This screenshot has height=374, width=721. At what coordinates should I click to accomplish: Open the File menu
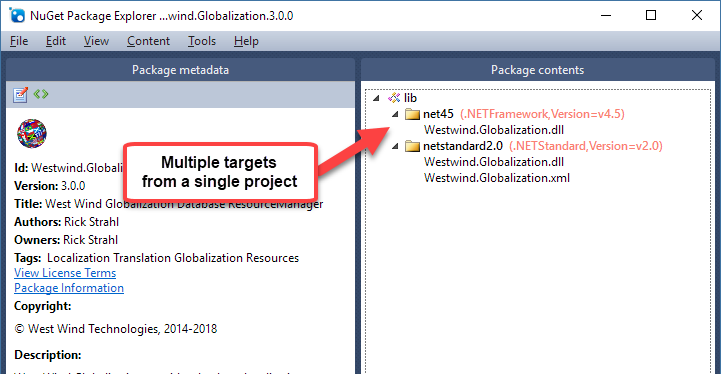click(x=19, y=41)
